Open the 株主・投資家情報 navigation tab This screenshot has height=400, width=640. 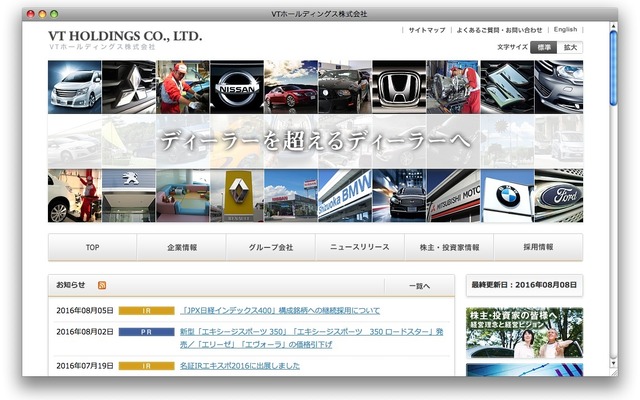pyautogui.click(x=449, y=247)
